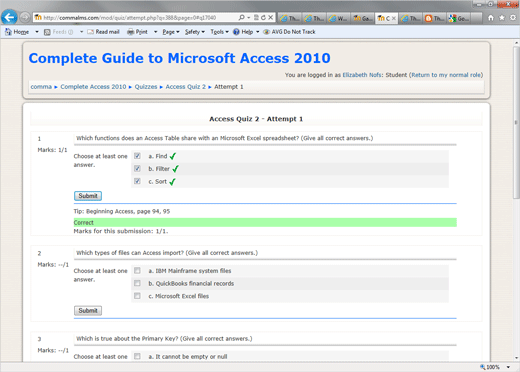This screenshot has width=520, height=372.
Task: Click the Refresh icon in address bar
Action: (263, 18)
